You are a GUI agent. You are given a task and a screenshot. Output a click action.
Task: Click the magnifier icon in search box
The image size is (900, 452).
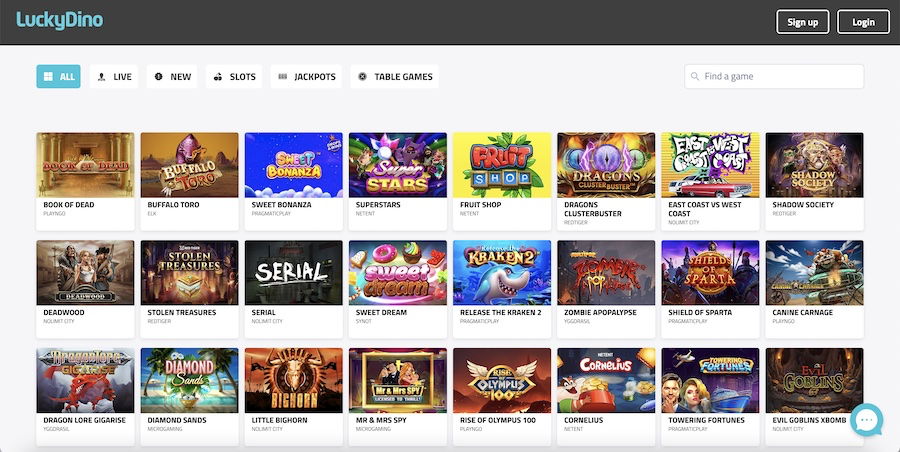pyautogui.click(x=695, y=76)
